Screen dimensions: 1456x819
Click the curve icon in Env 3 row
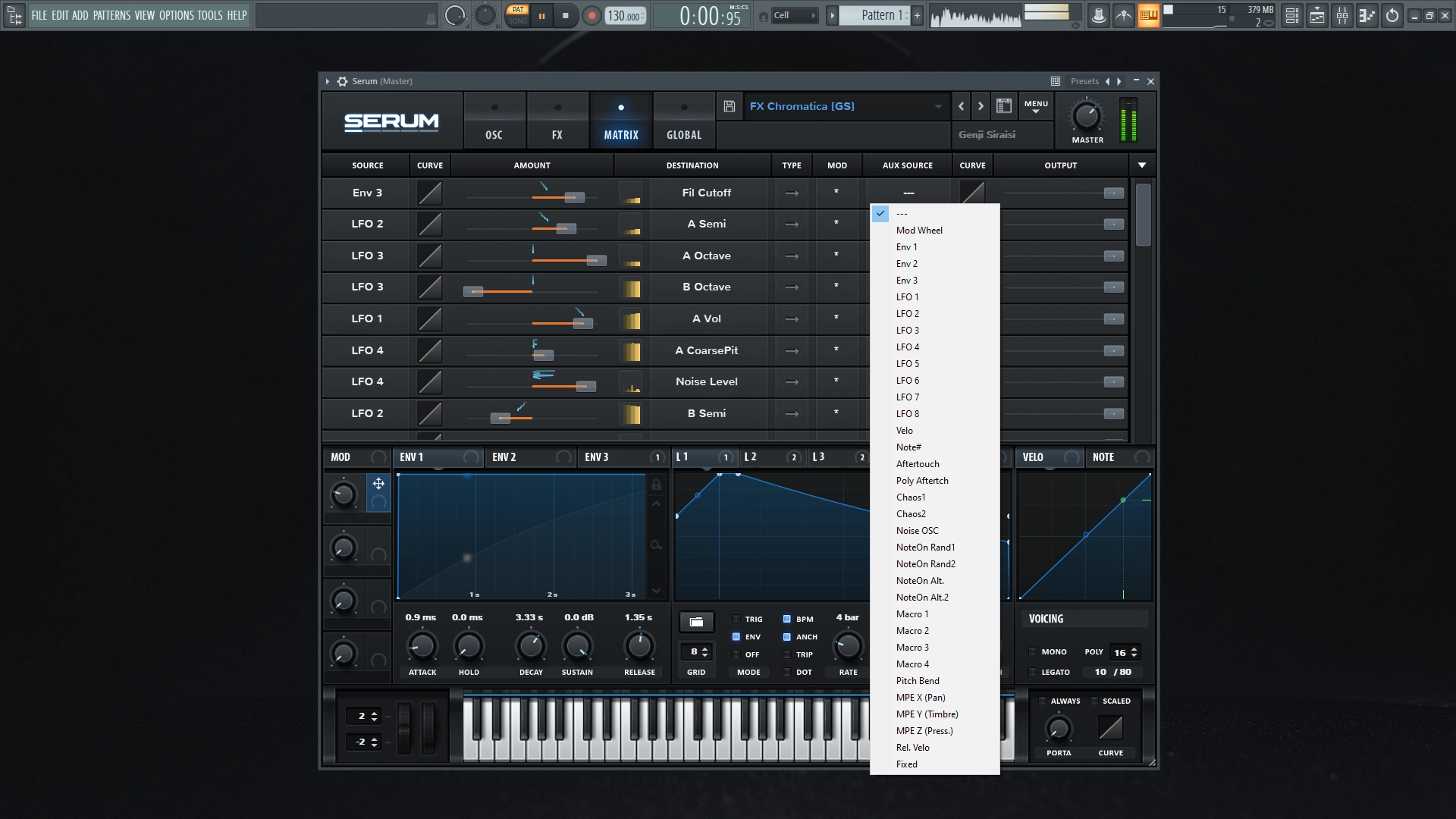(x=430, y=193)
